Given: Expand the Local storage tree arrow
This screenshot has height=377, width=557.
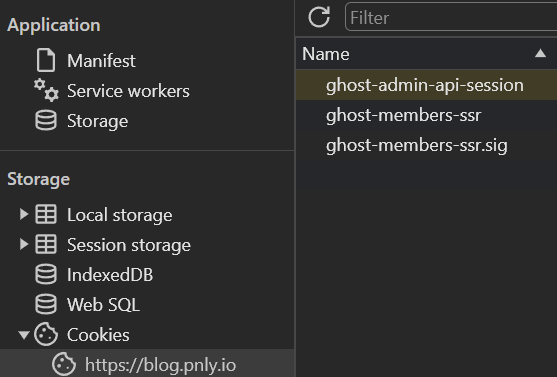Looking at the screenshot, I should 24,214.
